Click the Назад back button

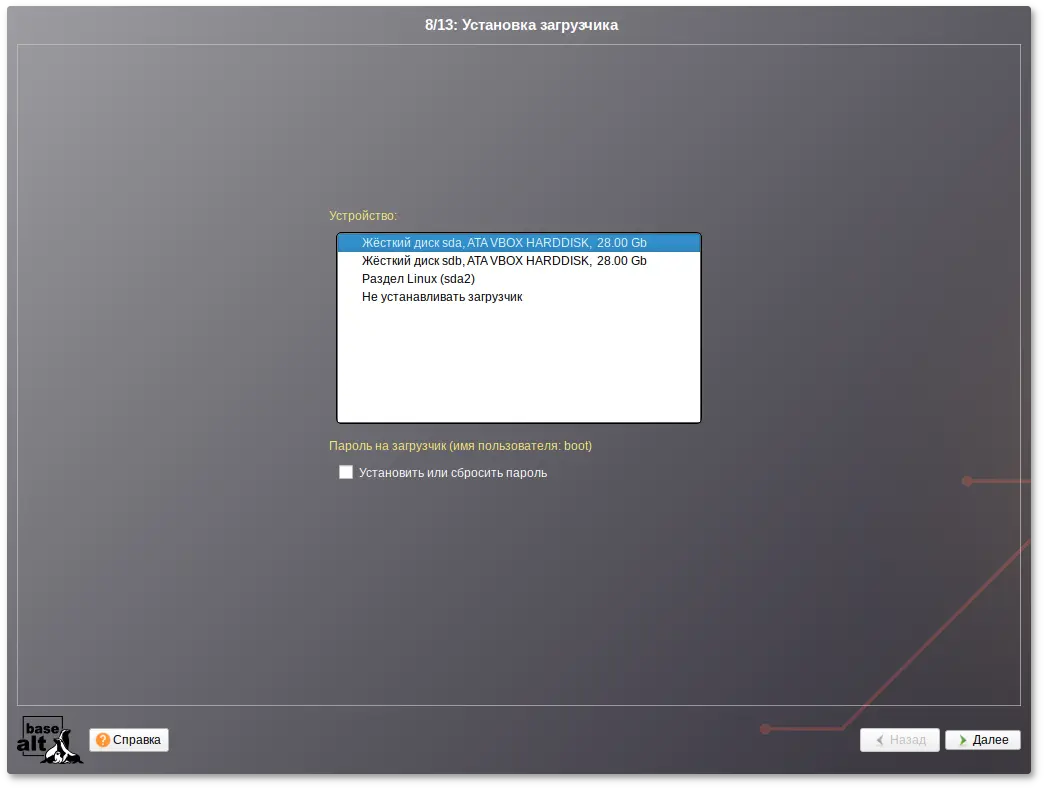900,740
